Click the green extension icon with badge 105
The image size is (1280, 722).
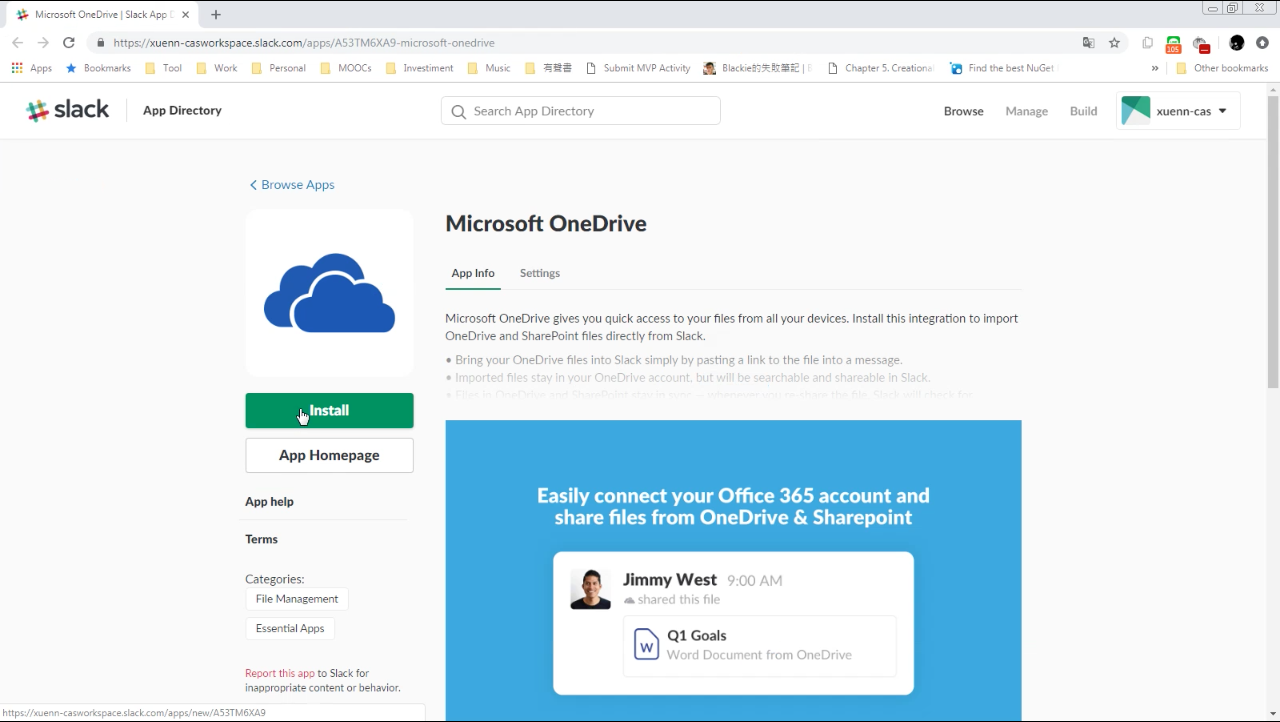(1174, 44)
